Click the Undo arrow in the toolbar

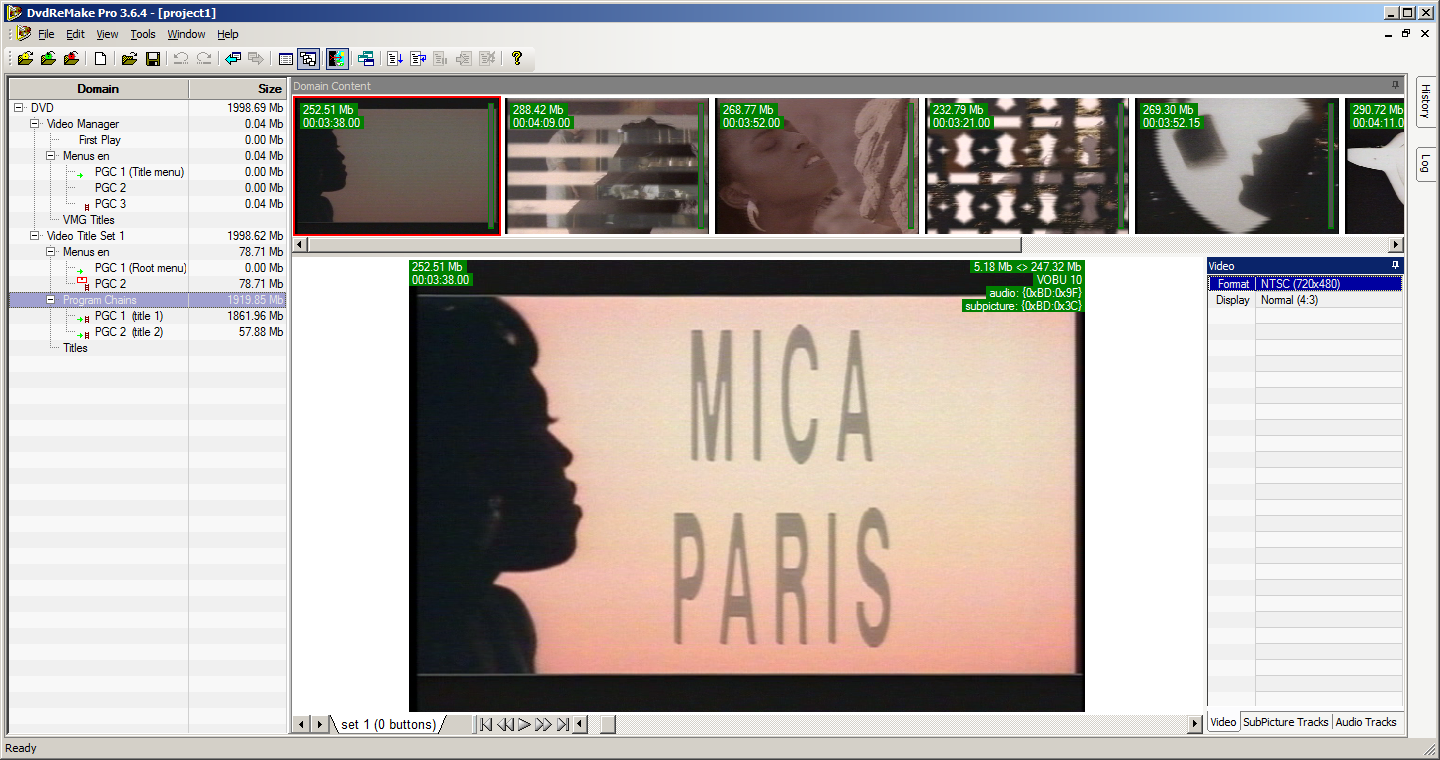tap(181, 59)
